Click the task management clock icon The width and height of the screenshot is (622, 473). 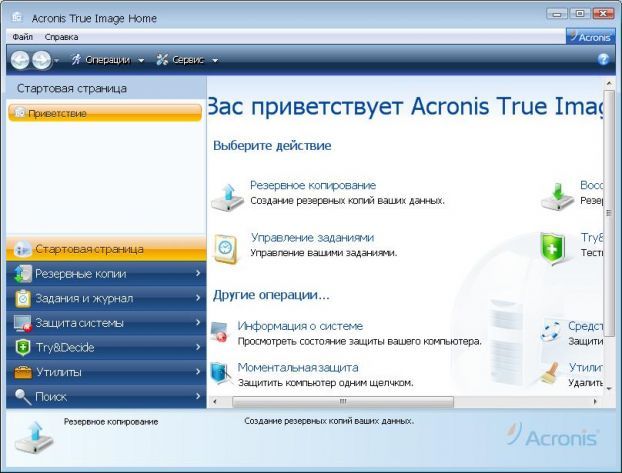(x=226, y=249)
